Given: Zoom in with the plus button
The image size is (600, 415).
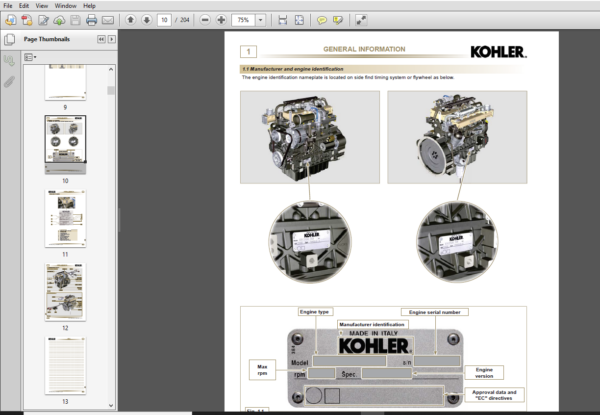Looking at the screenshot, I should pyautogui.click(x=221, y=20).
